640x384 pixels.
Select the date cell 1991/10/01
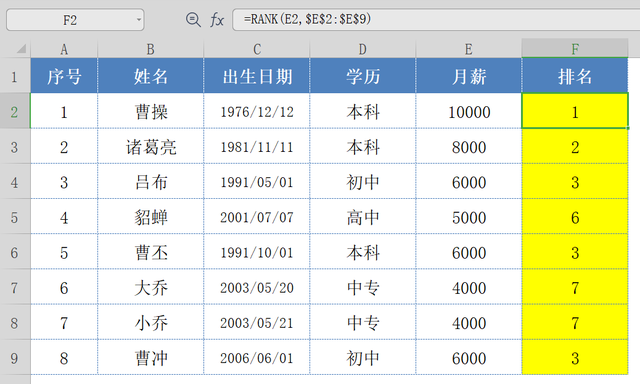257,251
